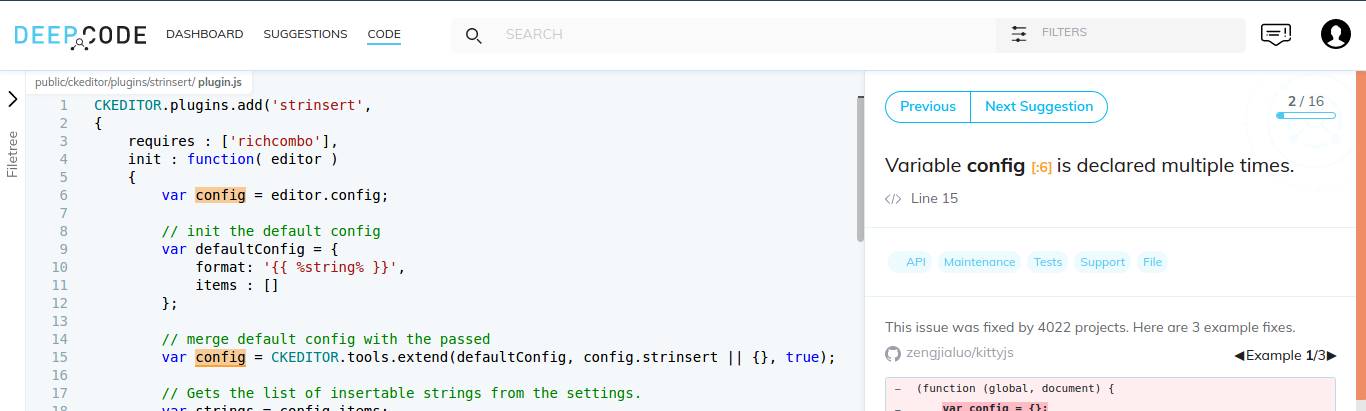Screen dimensions: 1366x411
Task: Click the 'var defaultConfig = {' code line
Action: [x=250, y=249]
